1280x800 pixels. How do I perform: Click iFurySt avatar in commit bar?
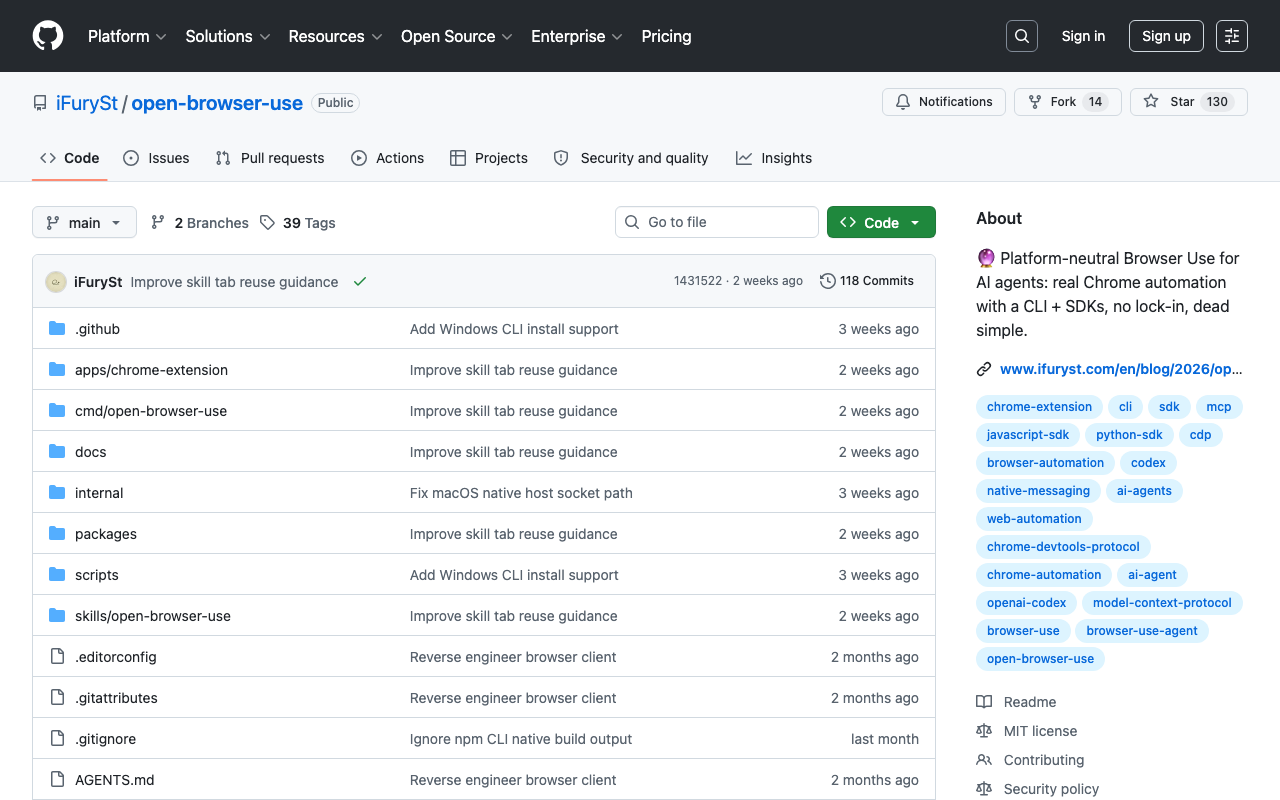pos(56,282)
